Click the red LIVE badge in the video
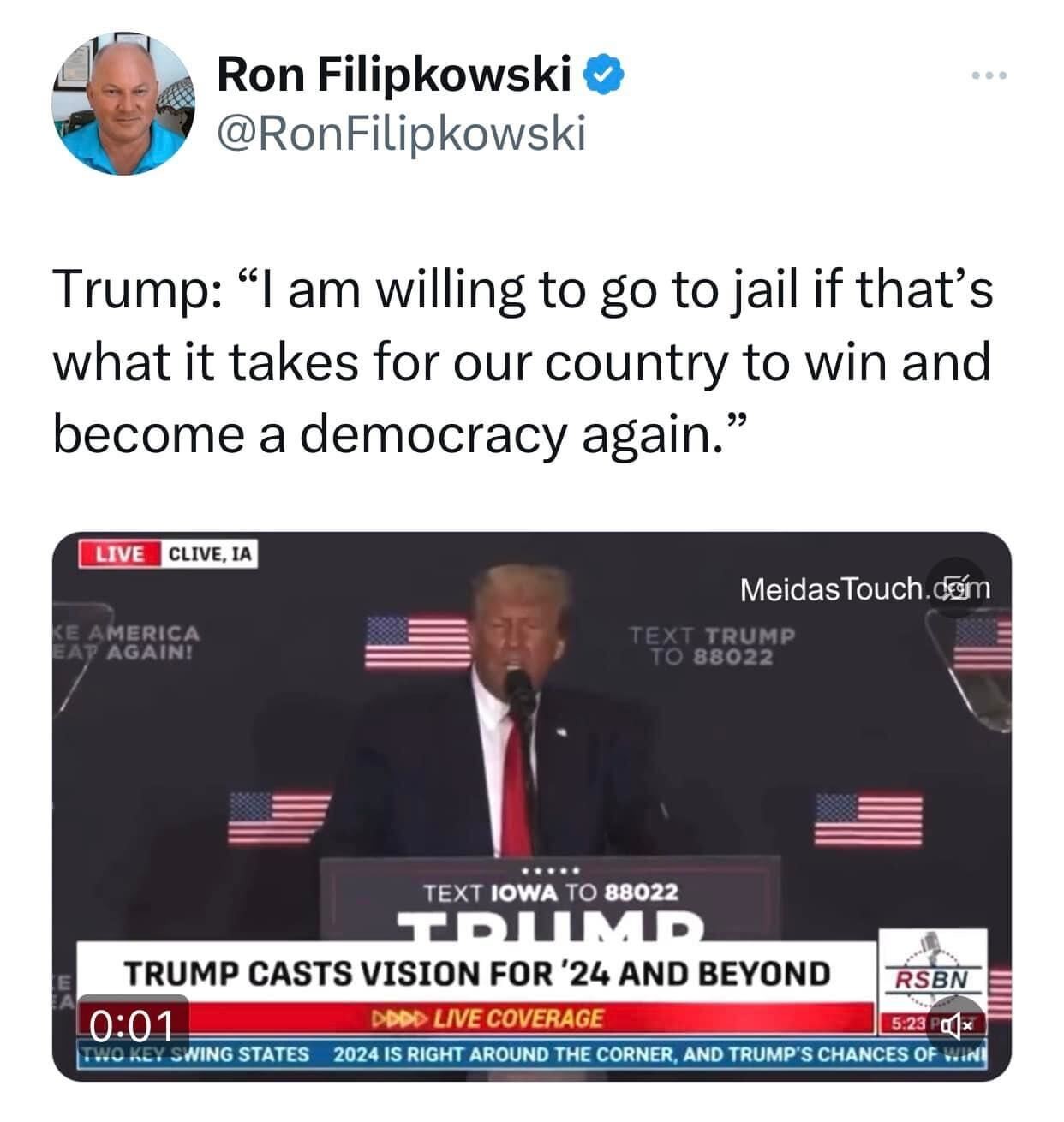The width and height of the screenshot is (1064, 1122). [120, 554]
